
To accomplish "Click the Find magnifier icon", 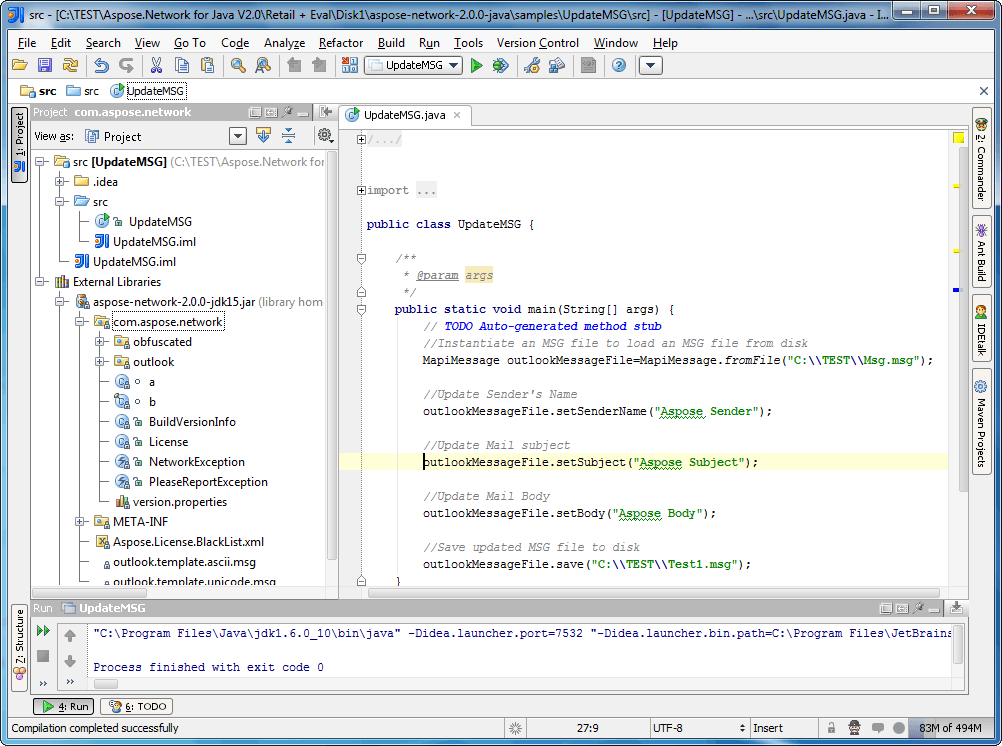I will click(x=238, y=65).
